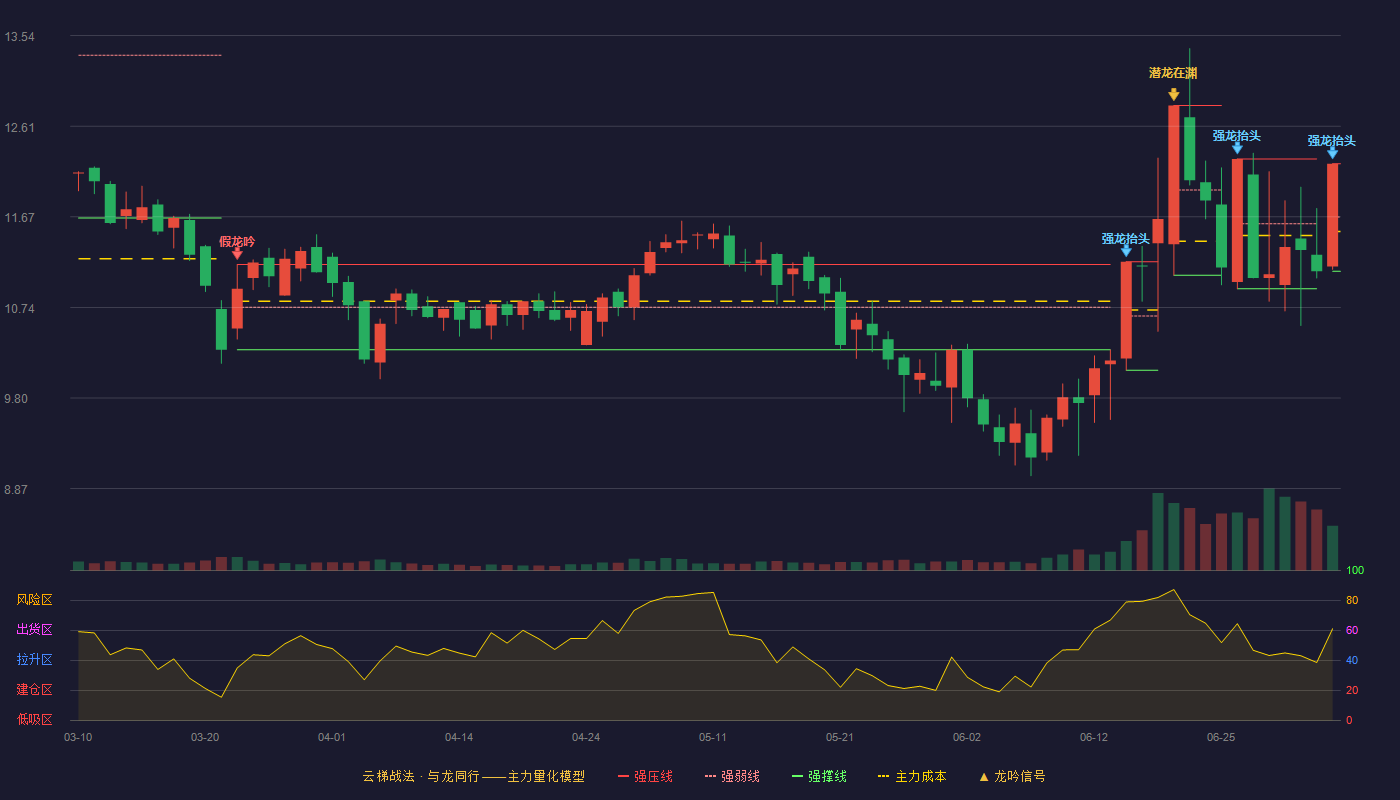Click the 06-12 date label
1400x800 pixels.
coord(1094,737)
